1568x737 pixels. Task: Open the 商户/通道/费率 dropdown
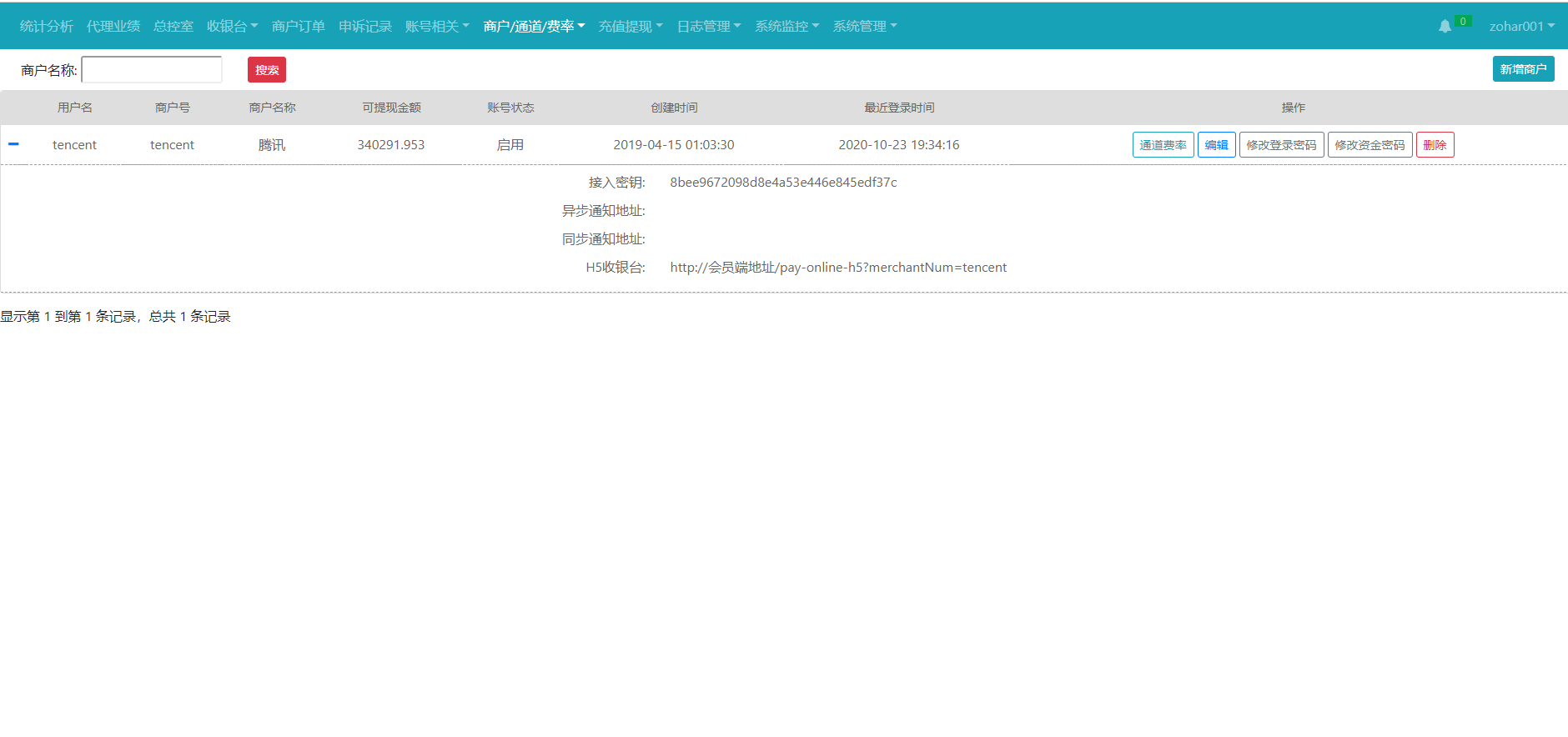(534, 27)
